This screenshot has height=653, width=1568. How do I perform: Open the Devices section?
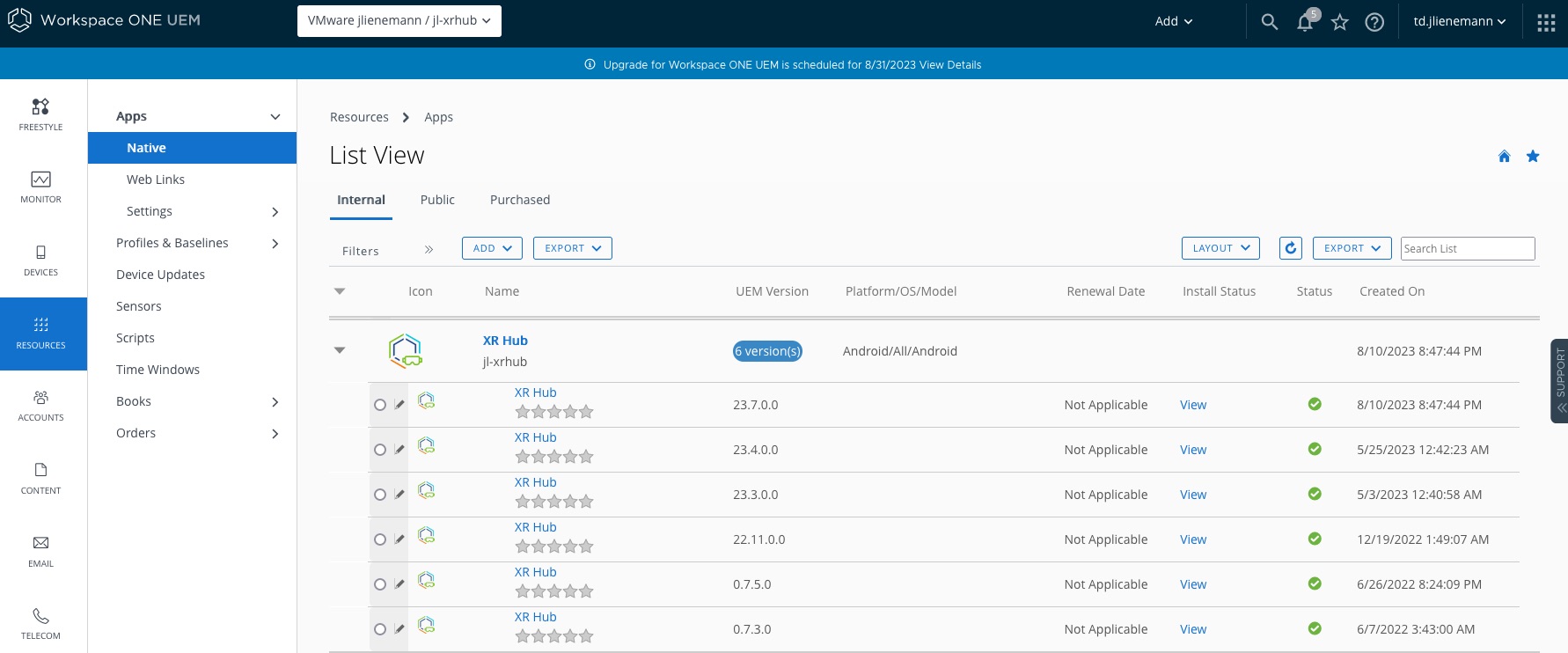pos(41,260)
